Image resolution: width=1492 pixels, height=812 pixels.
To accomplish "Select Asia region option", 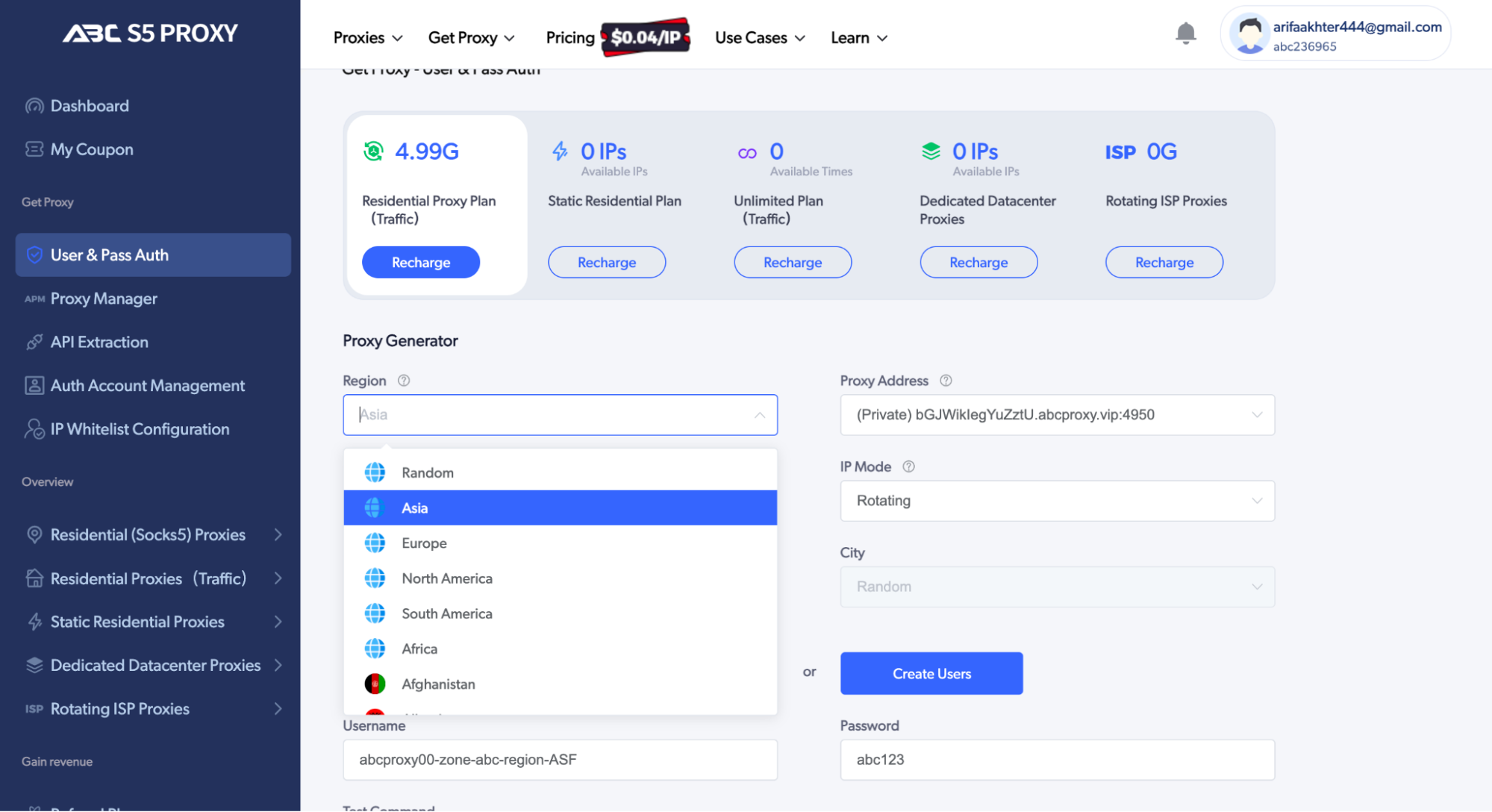I will point(560,507).
